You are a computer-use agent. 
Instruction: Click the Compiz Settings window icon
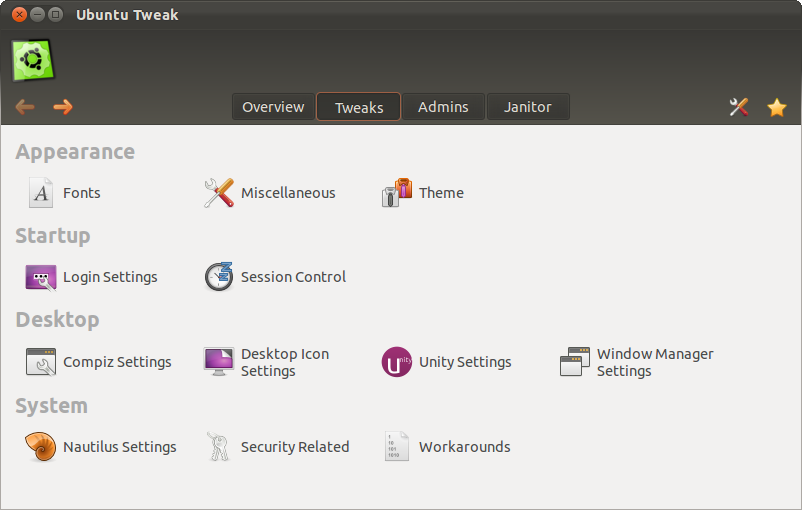point(41,362)
